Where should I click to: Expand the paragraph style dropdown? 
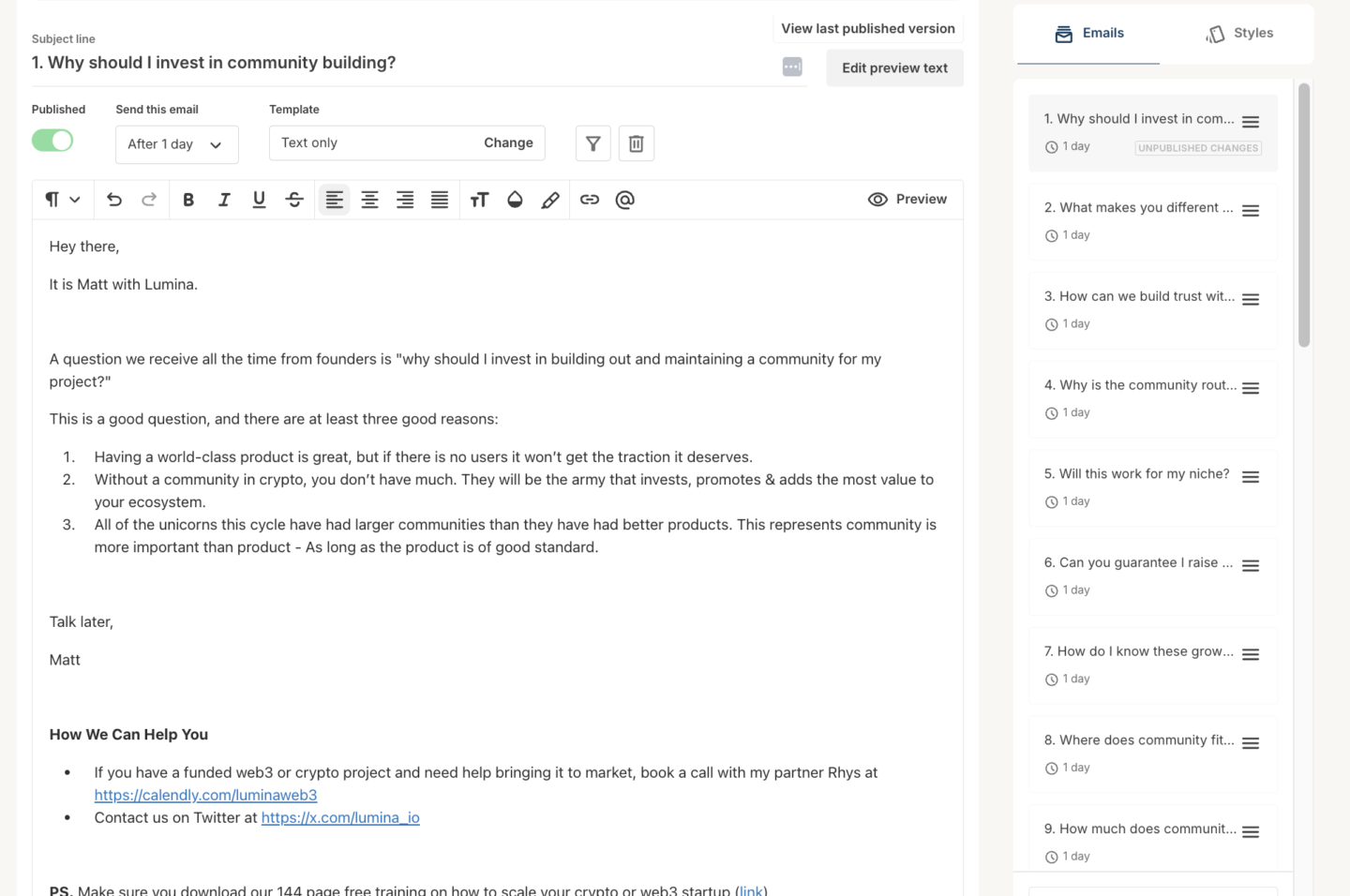click(63, 200)
